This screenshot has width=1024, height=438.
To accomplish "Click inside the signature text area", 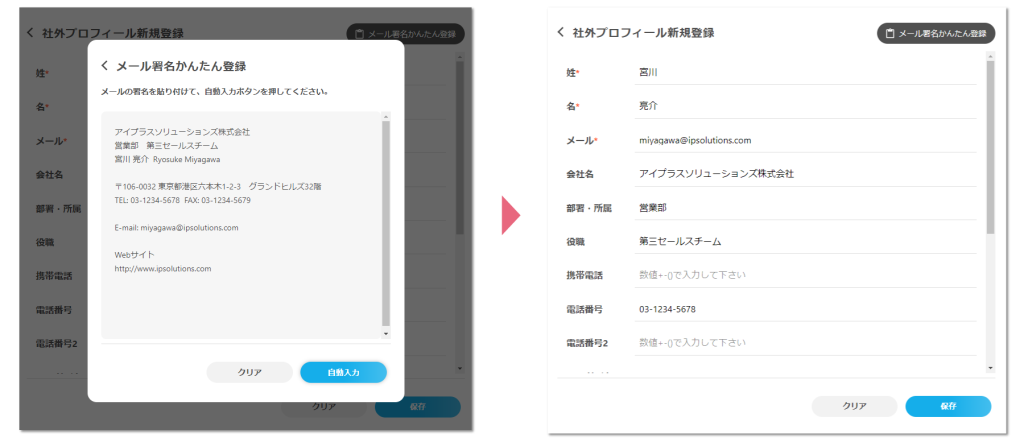I will click(x=241, y=225).
